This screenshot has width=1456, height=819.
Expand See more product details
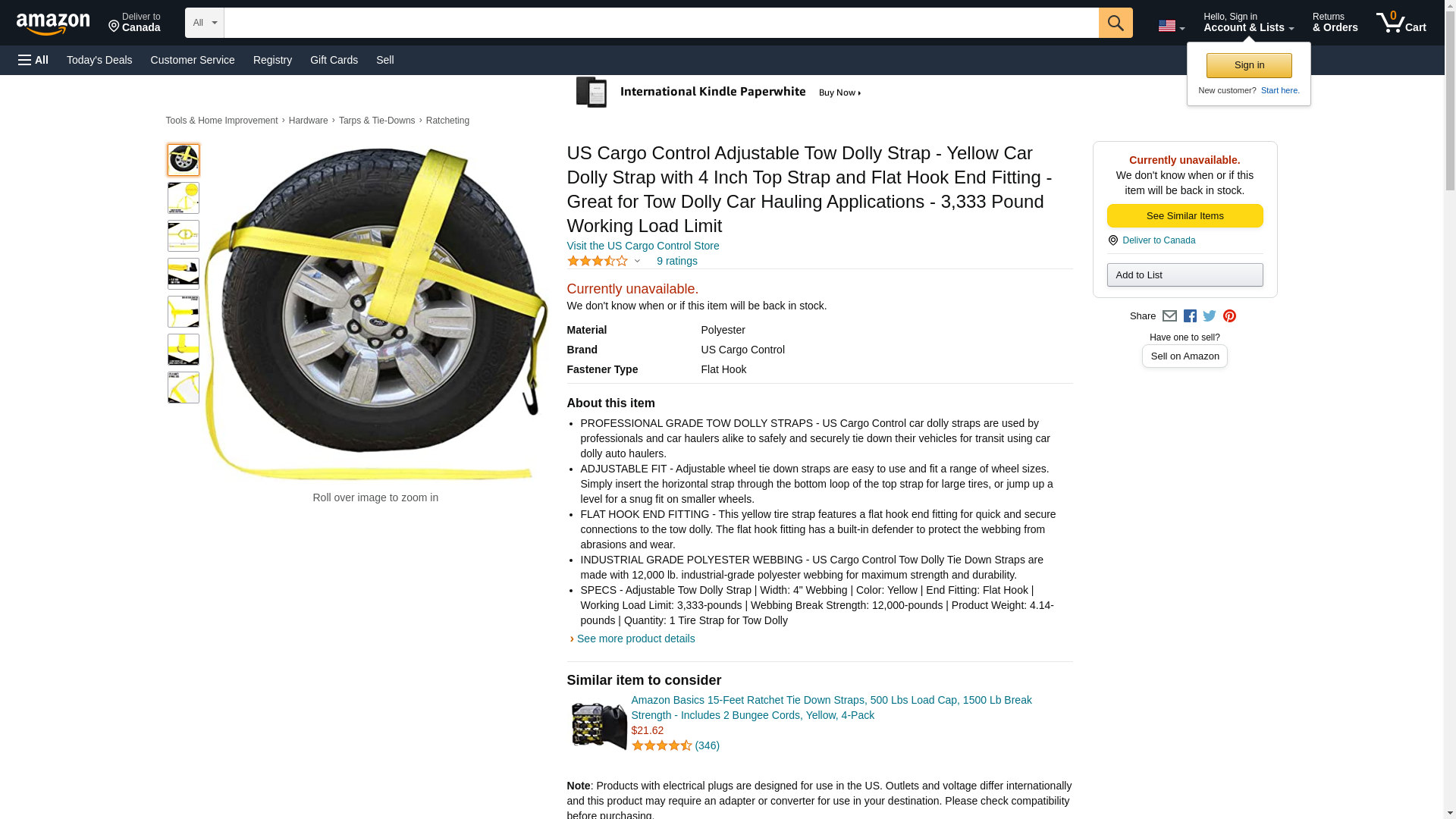(635, 639)
